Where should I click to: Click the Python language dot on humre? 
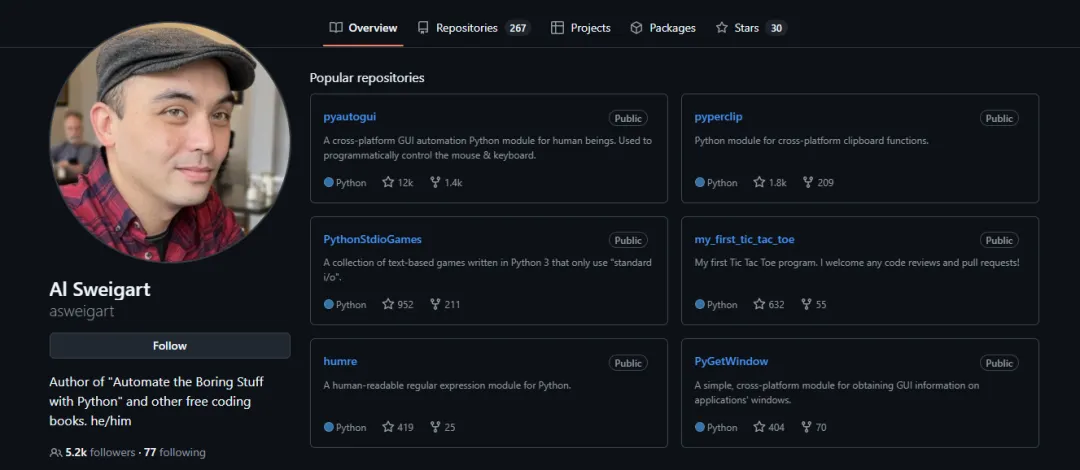coord(329,427)
